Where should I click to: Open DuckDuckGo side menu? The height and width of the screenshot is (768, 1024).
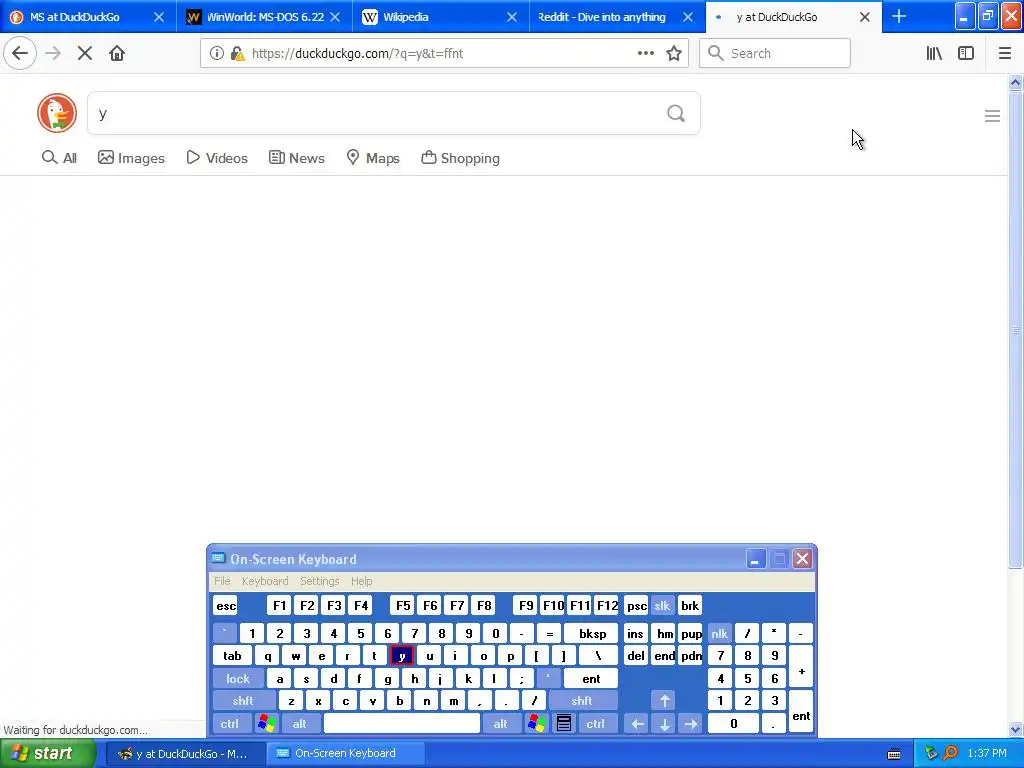click(992, 116)
